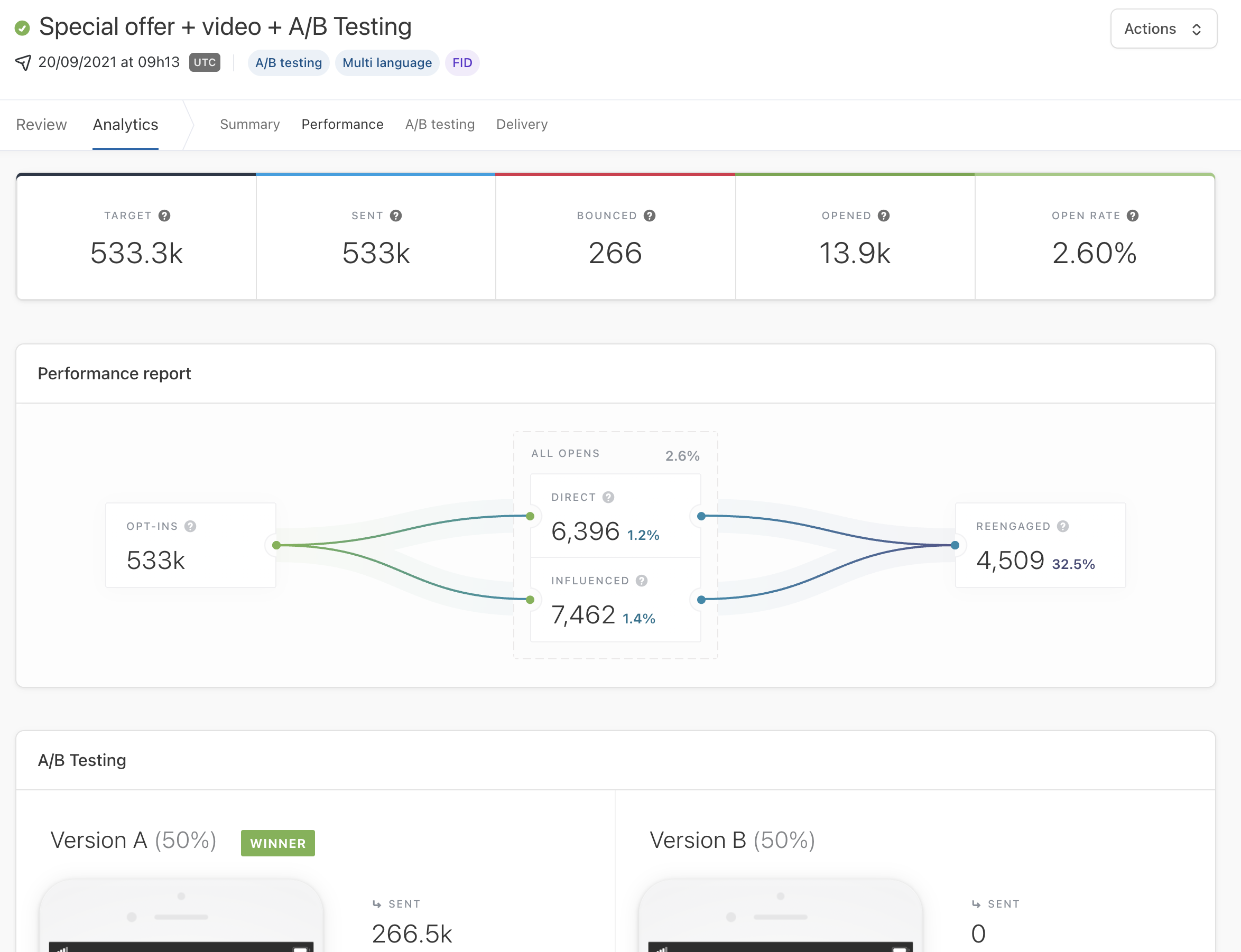The height and width of the screenshot is (952, 1241).
Task: Click the help icon next to TARGET
Action: point(164,216)
